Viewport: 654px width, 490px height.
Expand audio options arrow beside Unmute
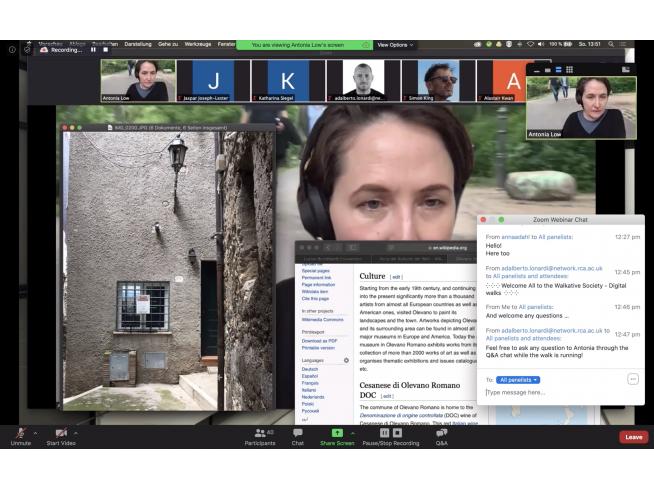point(35,433)
